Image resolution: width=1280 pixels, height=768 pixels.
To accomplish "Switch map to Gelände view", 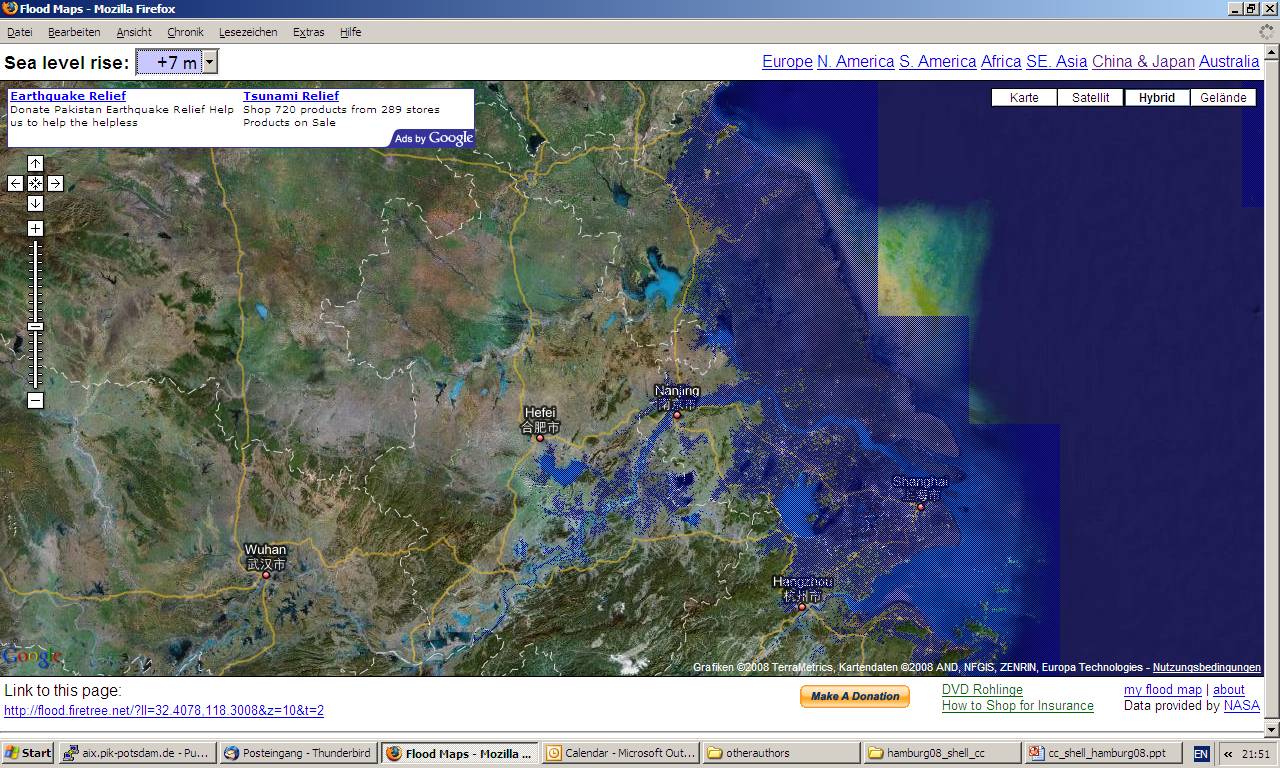I will [x=1223, y=98].
